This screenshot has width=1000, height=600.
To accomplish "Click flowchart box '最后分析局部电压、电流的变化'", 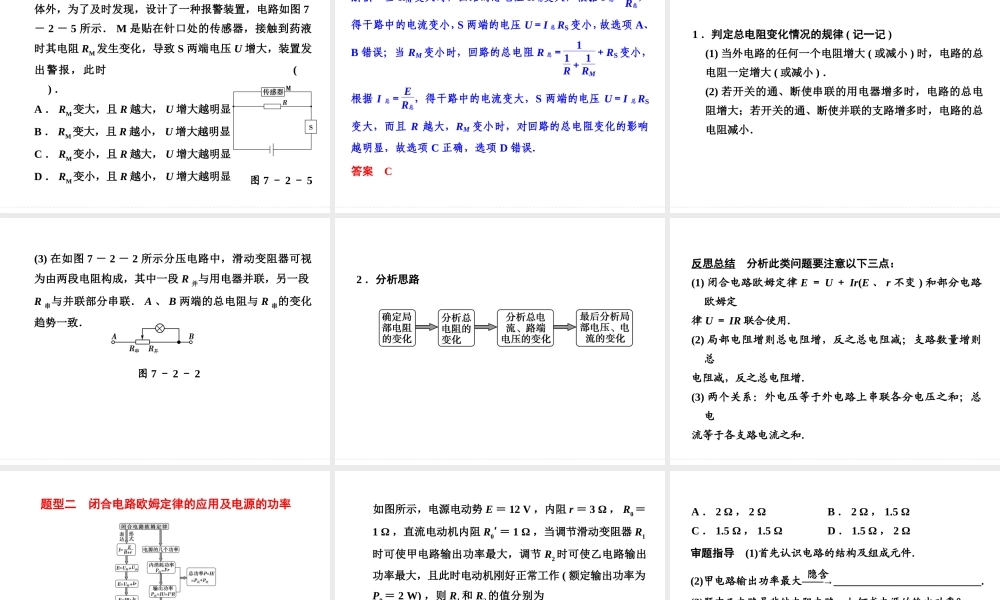I will click(605, 328).
